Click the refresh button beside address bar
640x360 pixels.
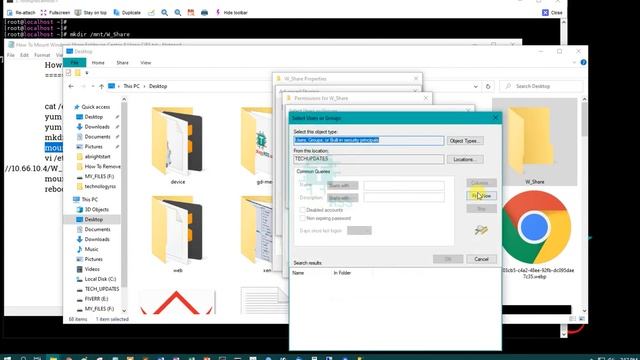pos(488,87)
